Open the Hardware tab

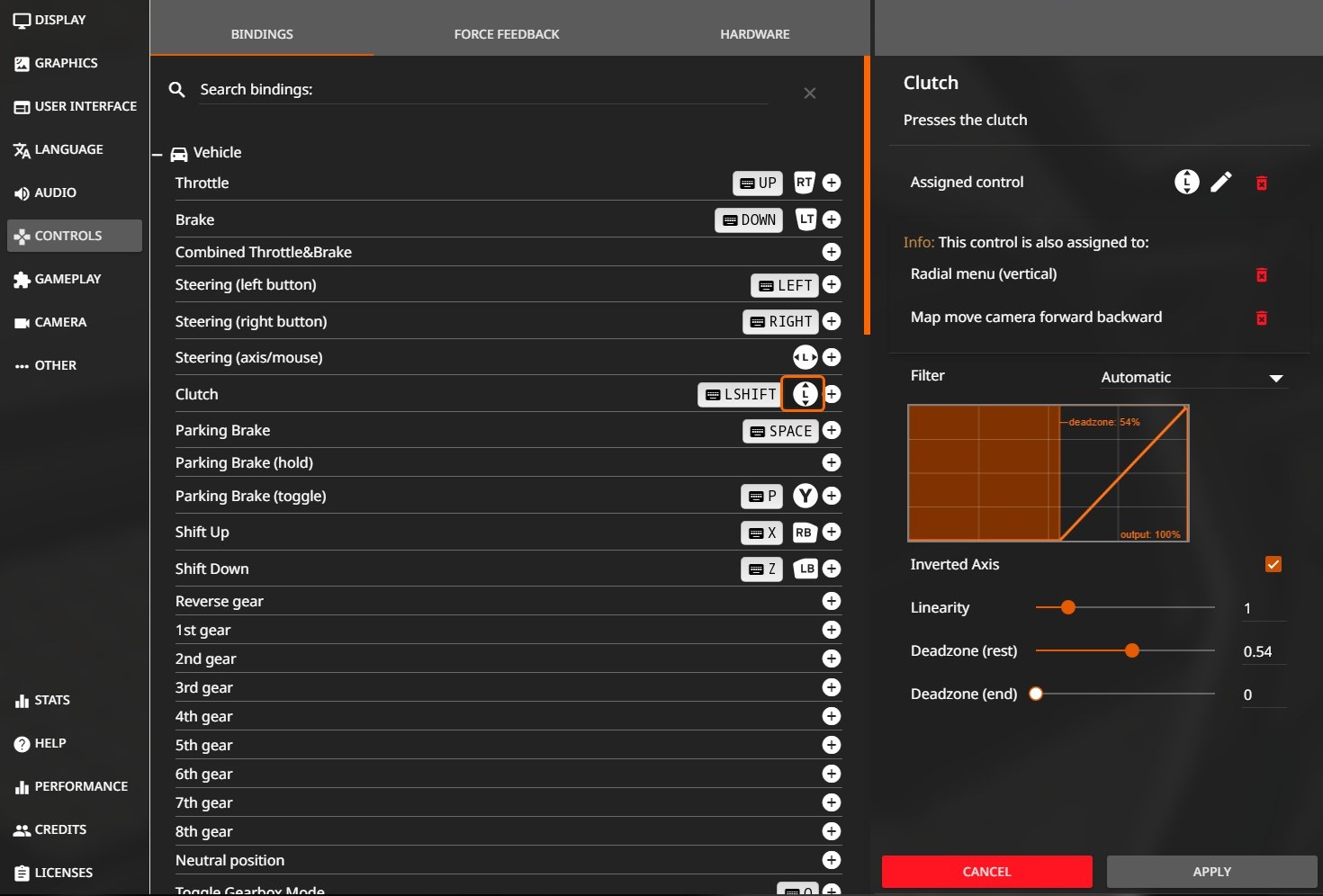point(755,34)
